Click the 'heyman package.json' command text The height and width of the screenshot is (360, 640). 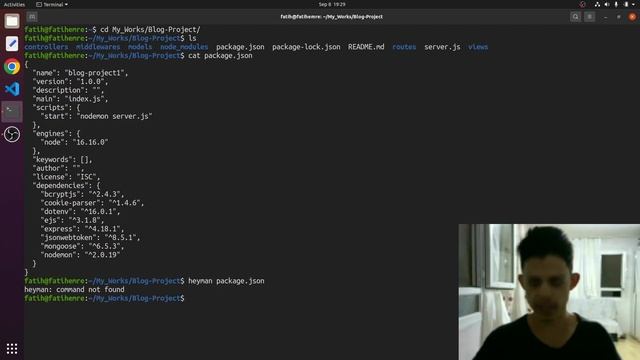click(226, 281)
